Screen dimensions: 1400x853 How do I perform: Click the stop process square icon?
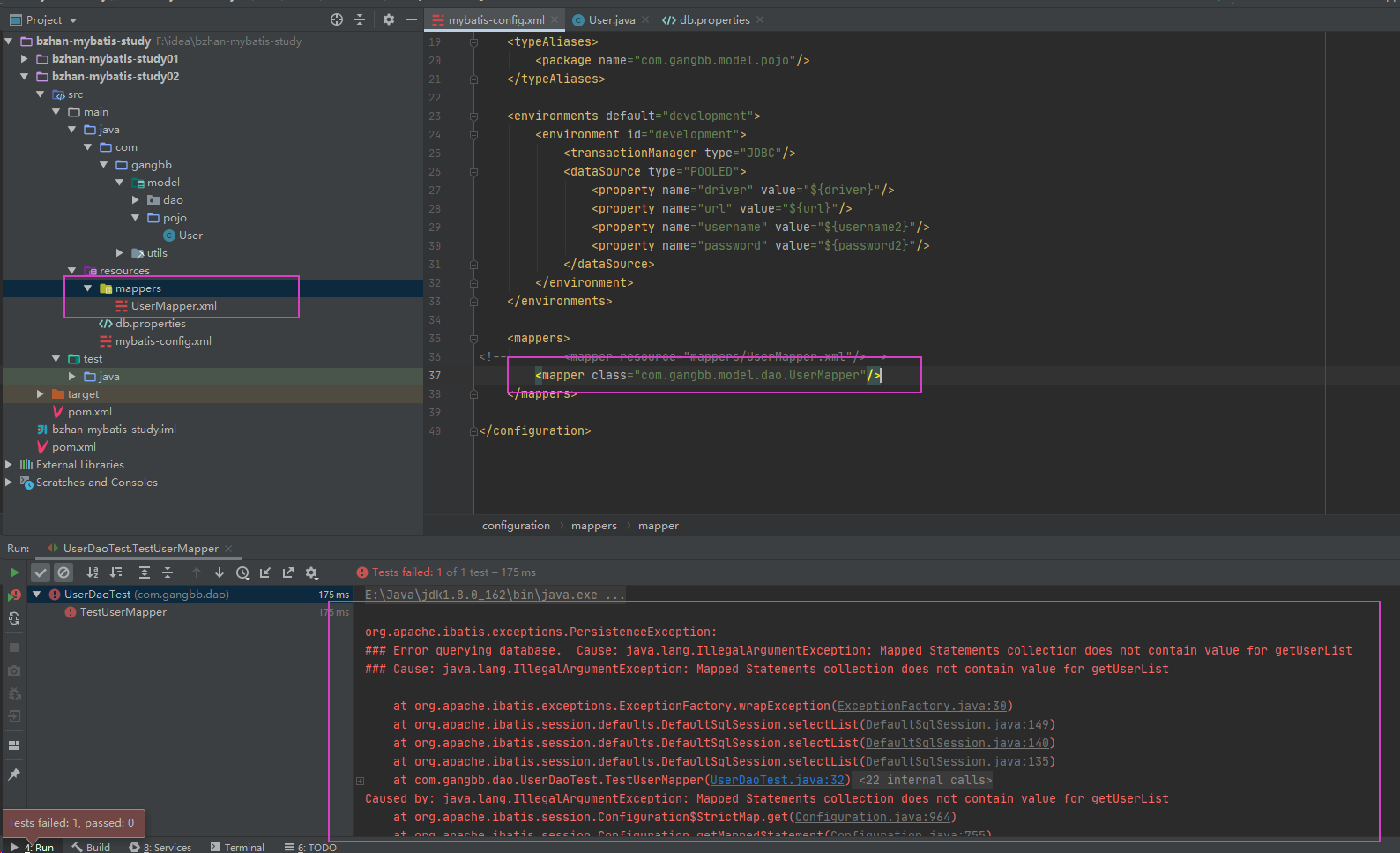tap(14, 647)
